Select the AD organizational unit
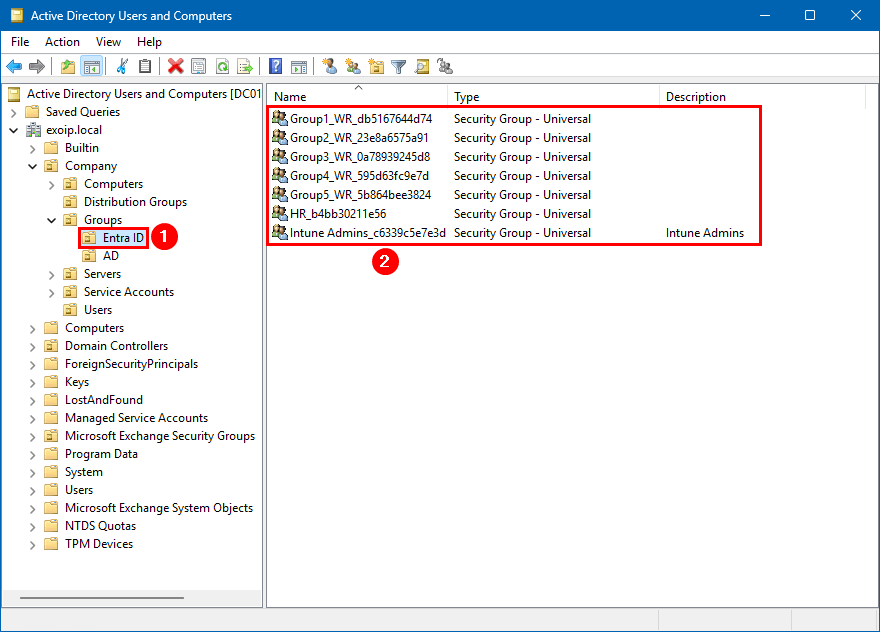The height and width of the screenshot is (632, 880). click(110, 256)
